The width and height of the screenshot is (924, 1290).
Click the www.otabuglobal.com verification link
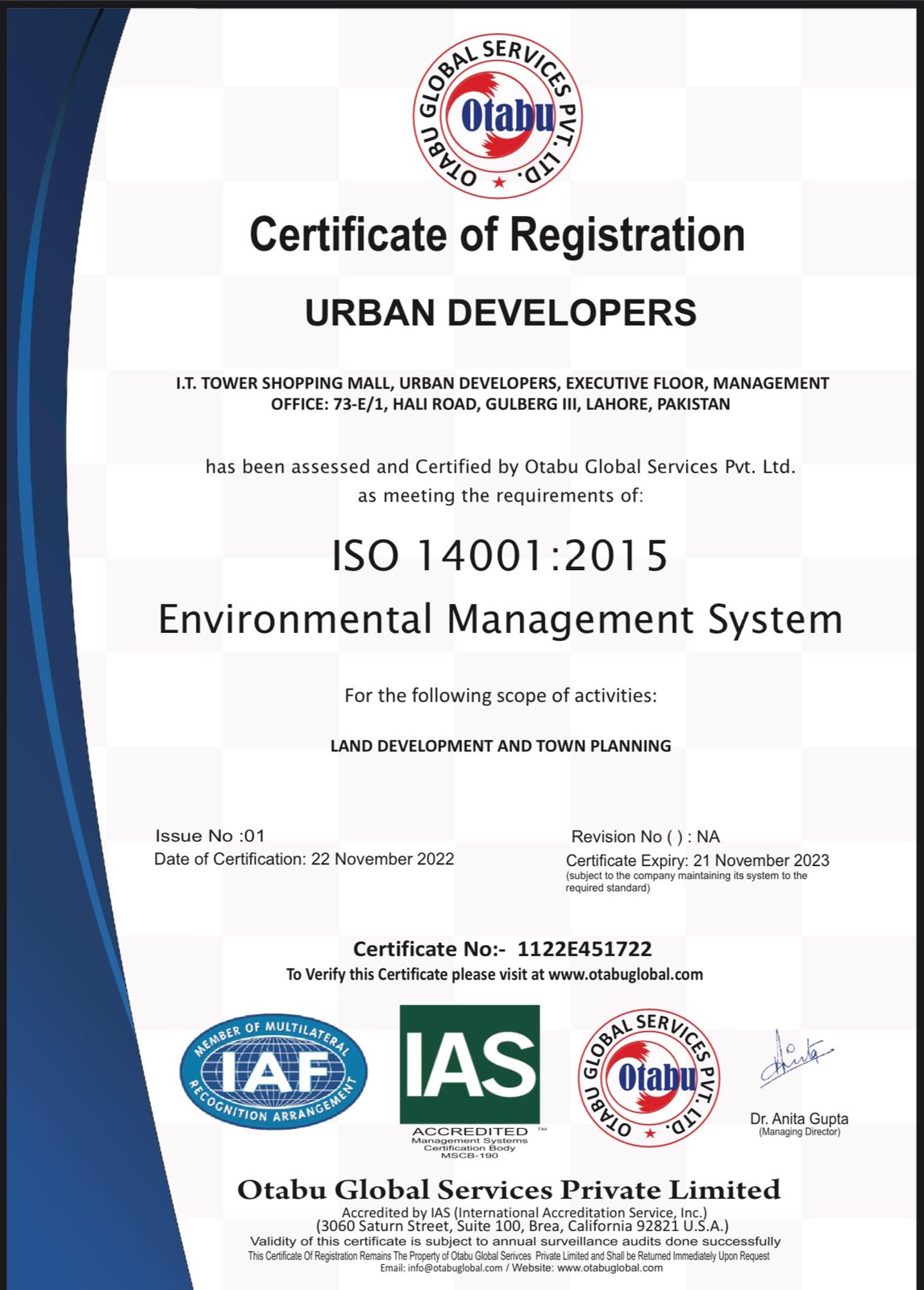coord(625,974)
